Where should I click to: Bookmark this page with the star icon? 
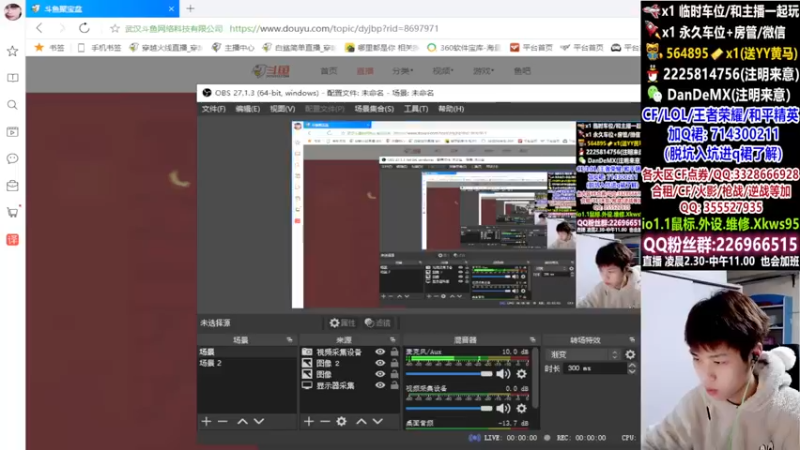[x=115, y=29]
